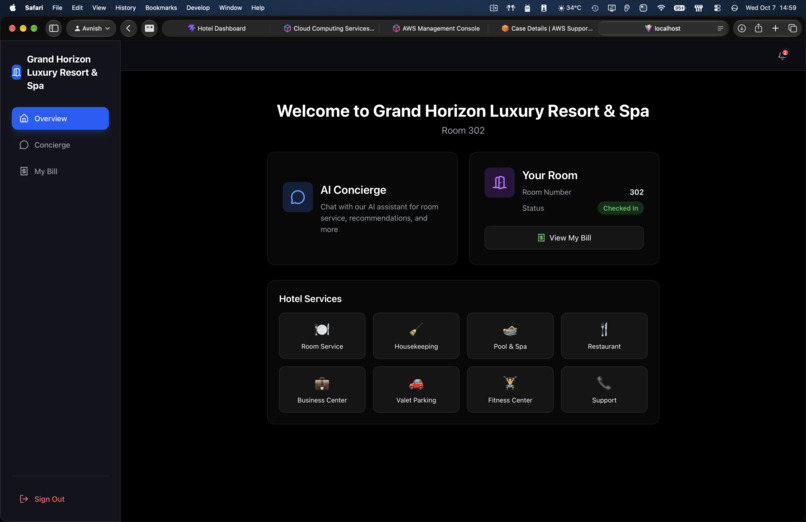Screen dimensions: 806x522
Task: Click the localhost address bar
Action: 663,28
